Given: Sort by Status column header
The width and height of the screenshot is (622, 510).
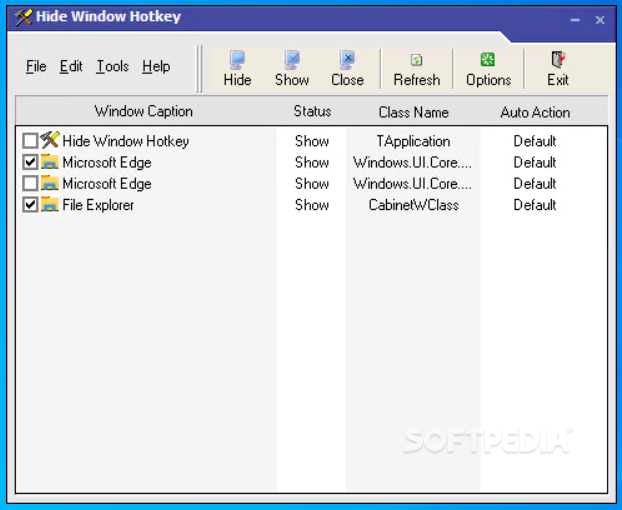Looking at the screenshot, I should coord(312,111).
